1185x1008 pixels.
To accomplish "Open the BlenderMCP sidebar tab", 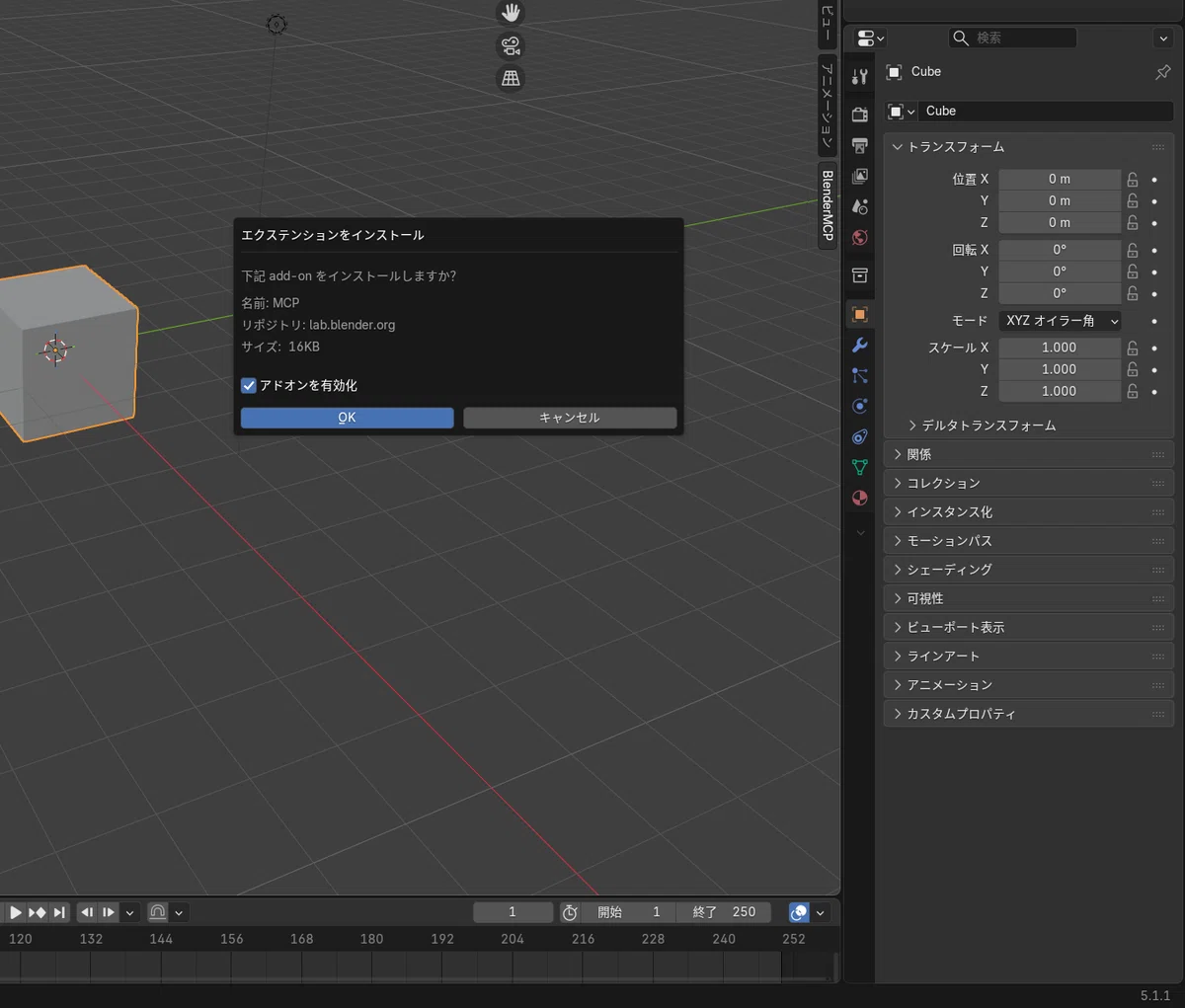I will (x=828, y=205).
